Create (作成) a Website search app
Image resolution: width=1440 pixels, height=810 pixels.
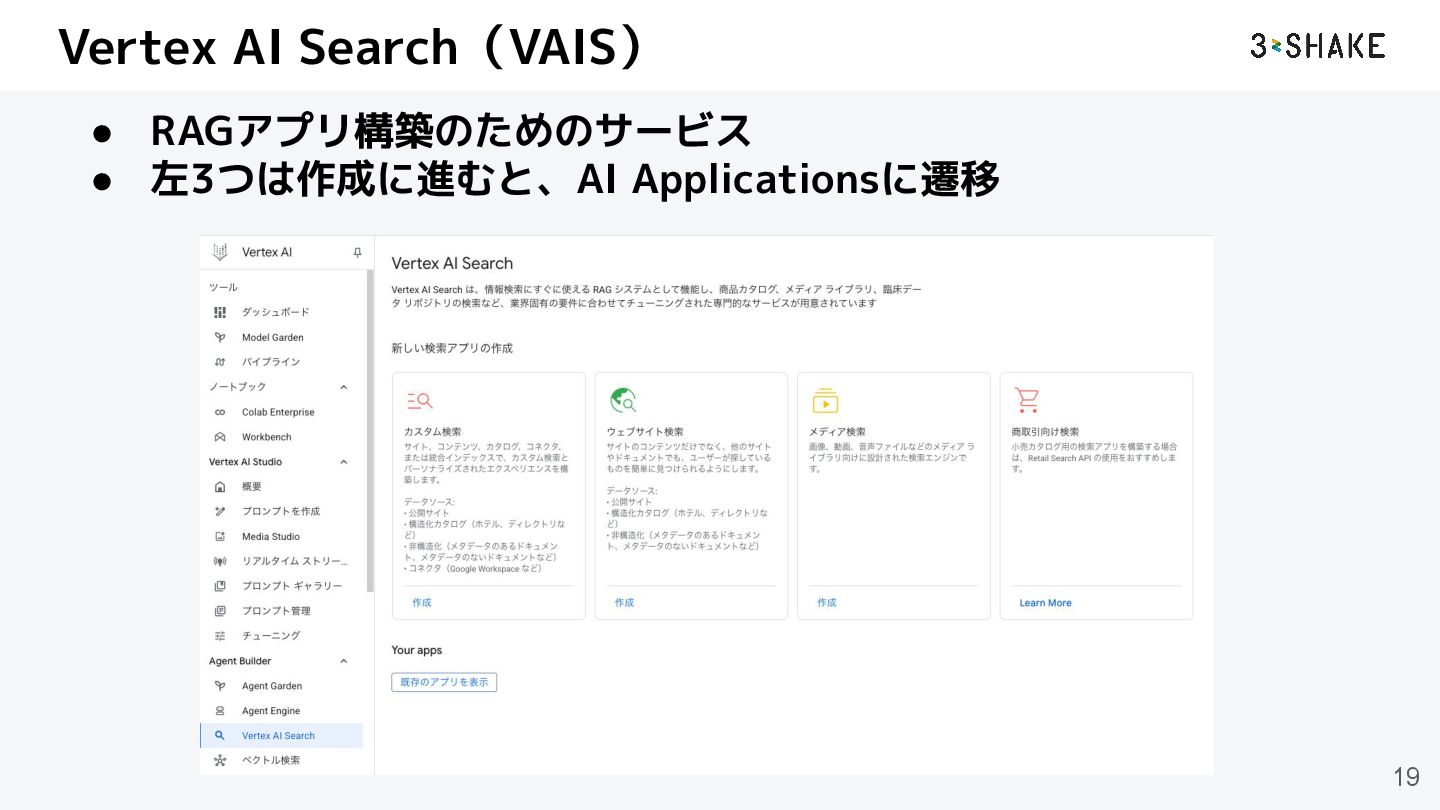[x=624, y=603]
